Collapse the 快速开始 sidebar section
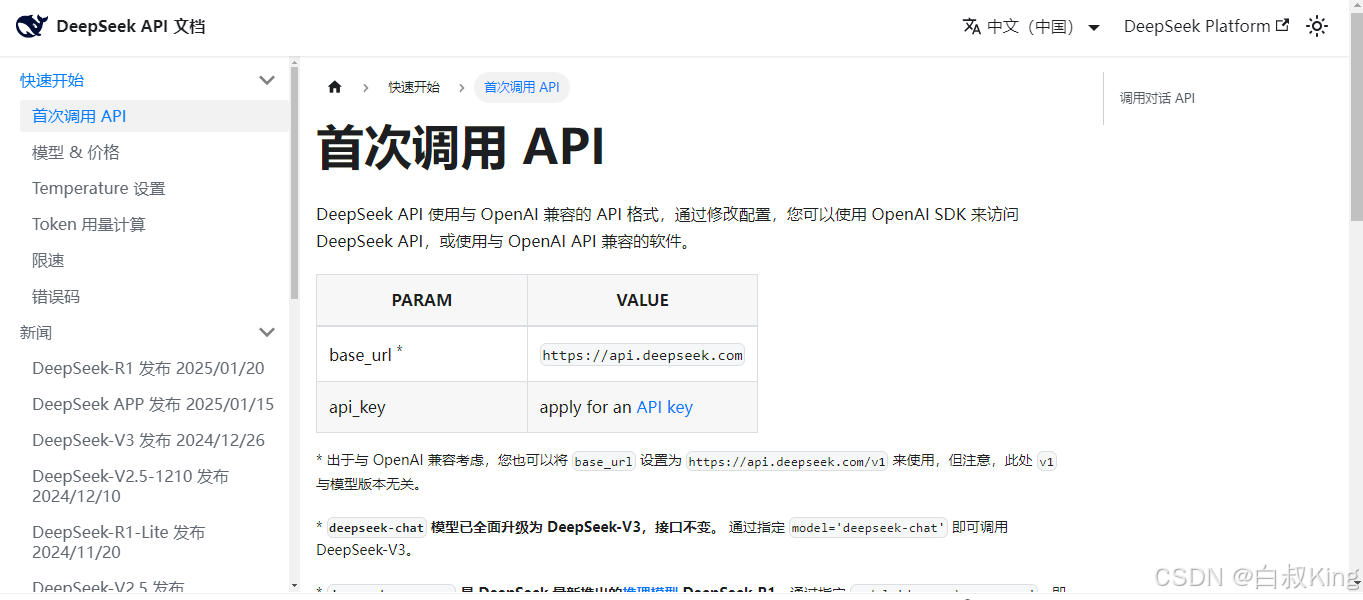This screenshot has height=600, width=1363. 267,80
